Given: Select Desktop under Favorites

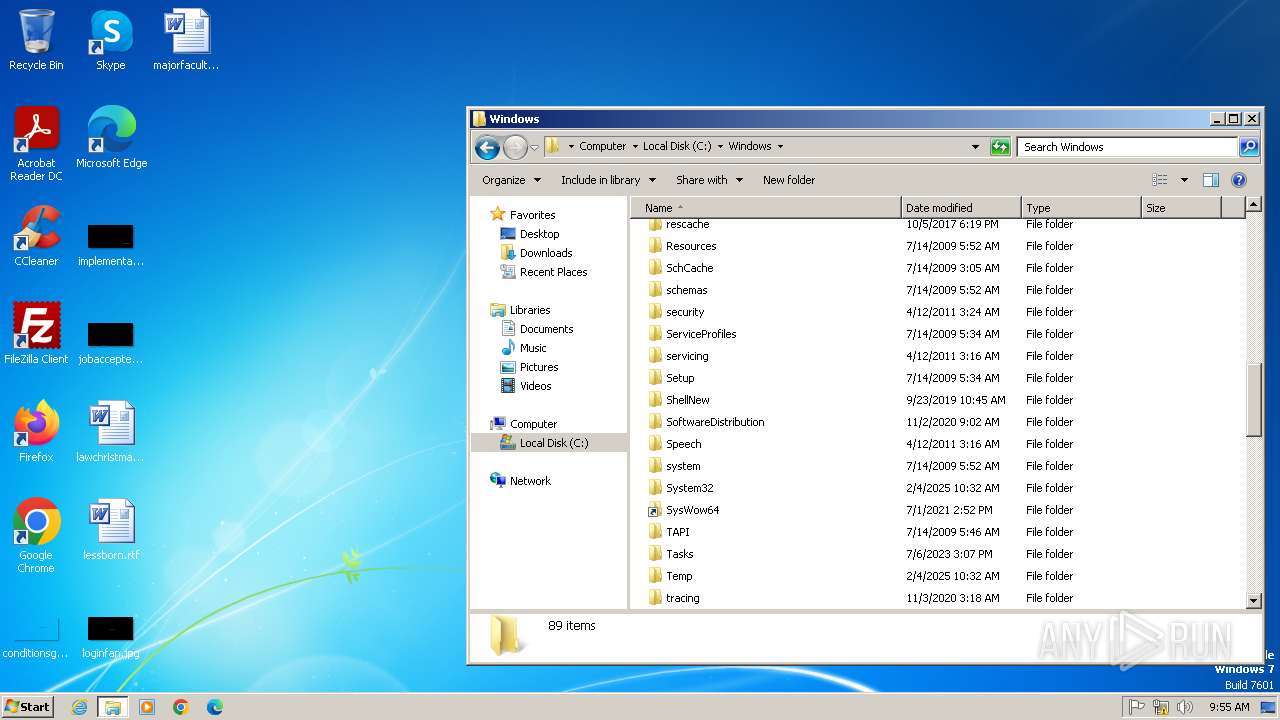Looking at the screenshot, I should point(539,234).
